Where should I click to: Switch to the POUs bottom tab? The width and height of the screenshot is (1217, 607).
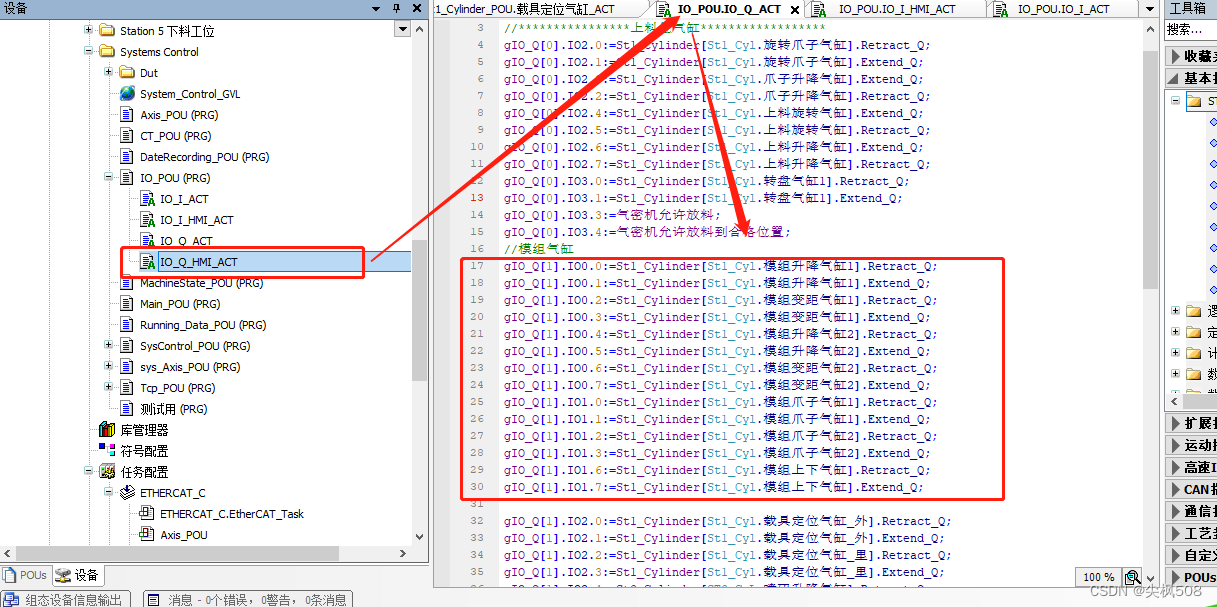pyautogui.click(x=25, y=575)
